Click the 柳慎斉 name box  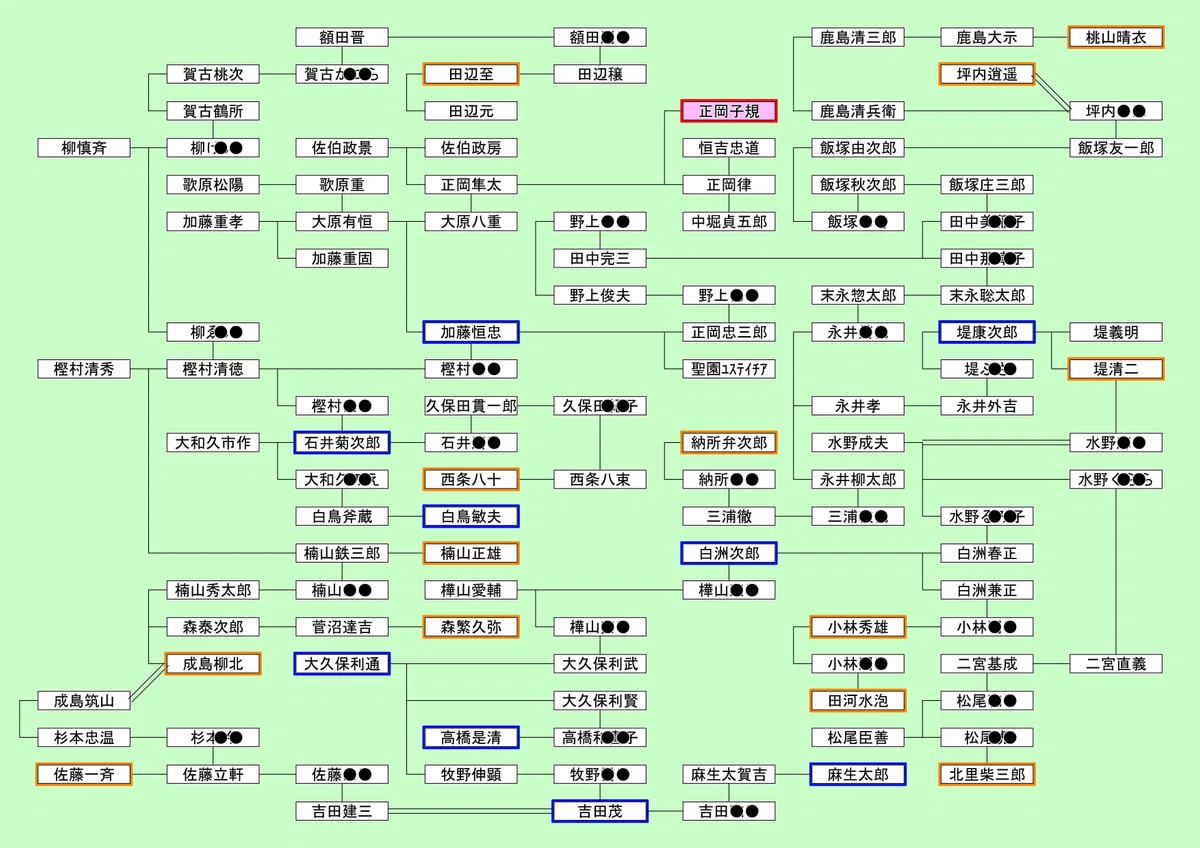(x=84, y=148)
